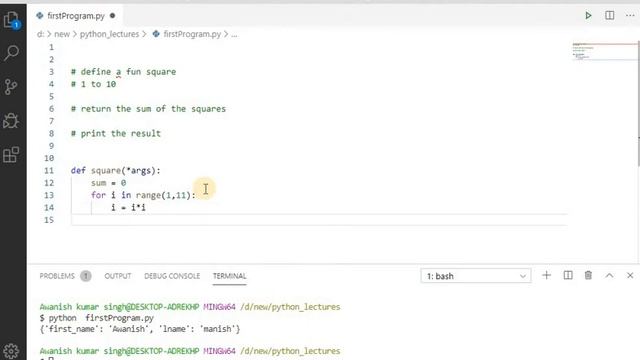This screenshot has width=640, height=360.
Task: Click the comment '# 1 to 10'
Action: [x=93, y=84]
